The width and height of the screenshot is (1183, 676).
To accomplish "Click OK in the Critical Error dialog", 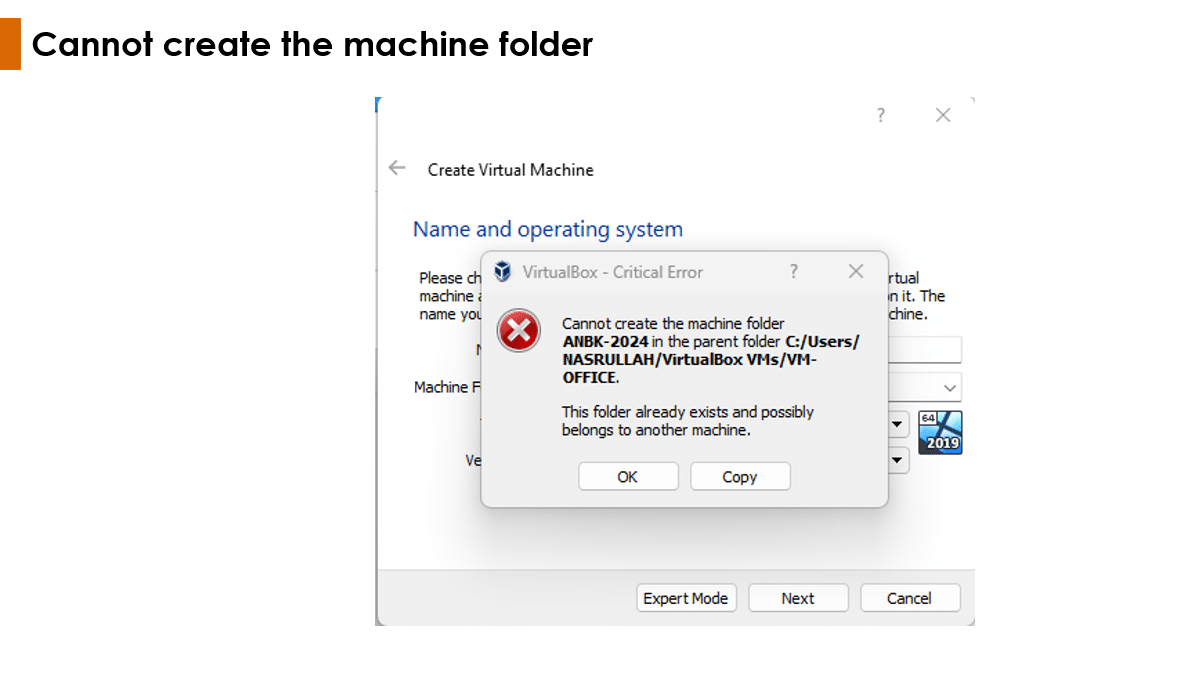I will [x=628, y=477].
